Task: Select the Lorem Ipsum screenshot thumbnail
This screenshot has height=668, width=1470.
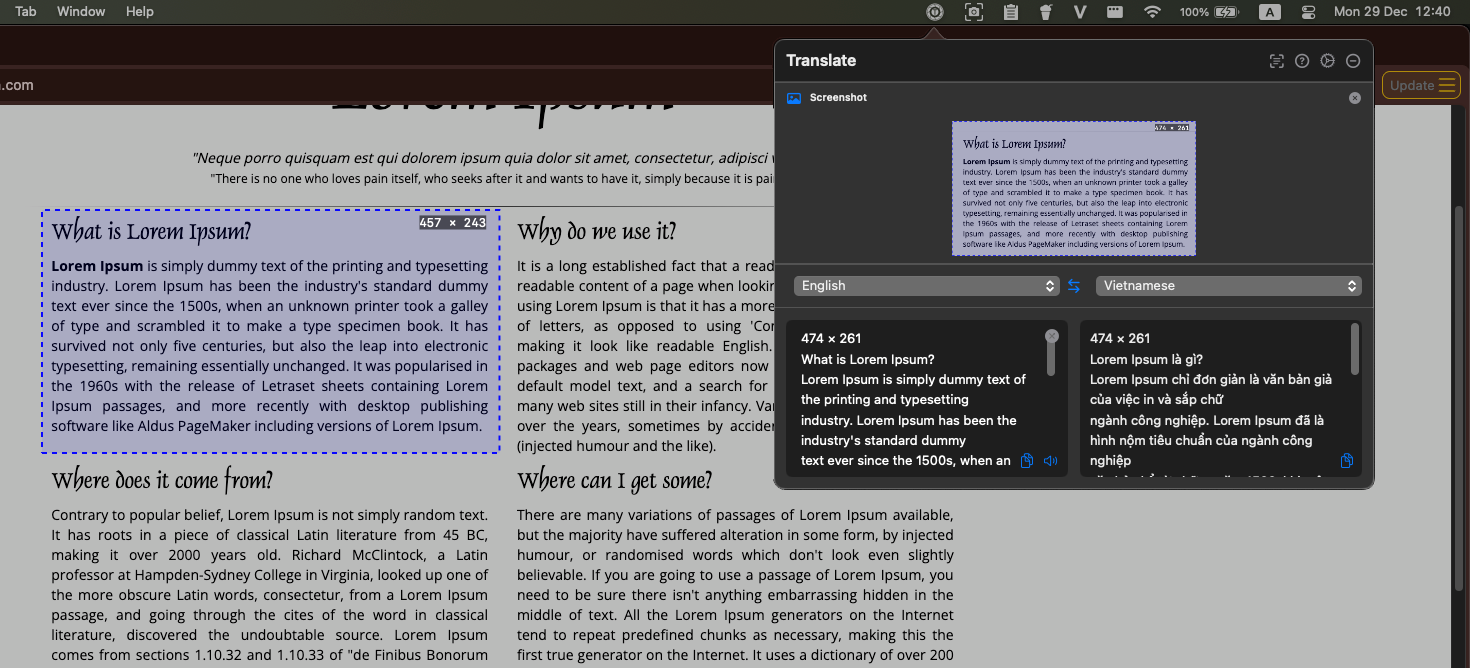Action: pyautogui.click(x=1073, y=189)
